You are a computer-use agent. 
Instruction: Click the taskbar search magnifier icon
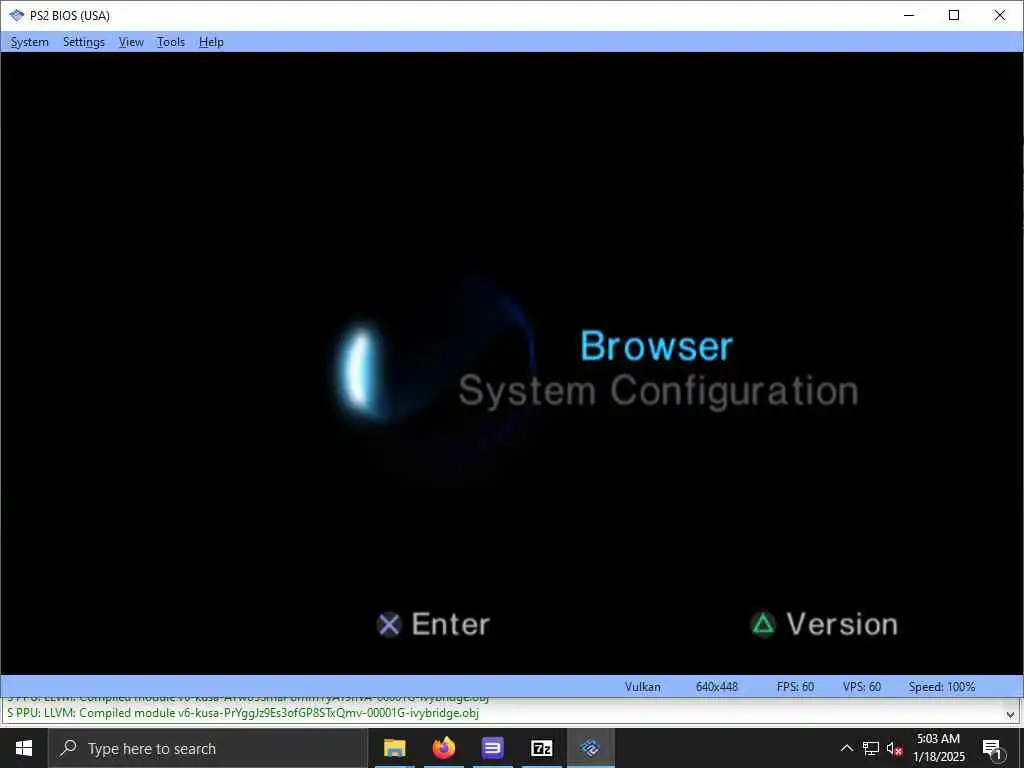68,748
